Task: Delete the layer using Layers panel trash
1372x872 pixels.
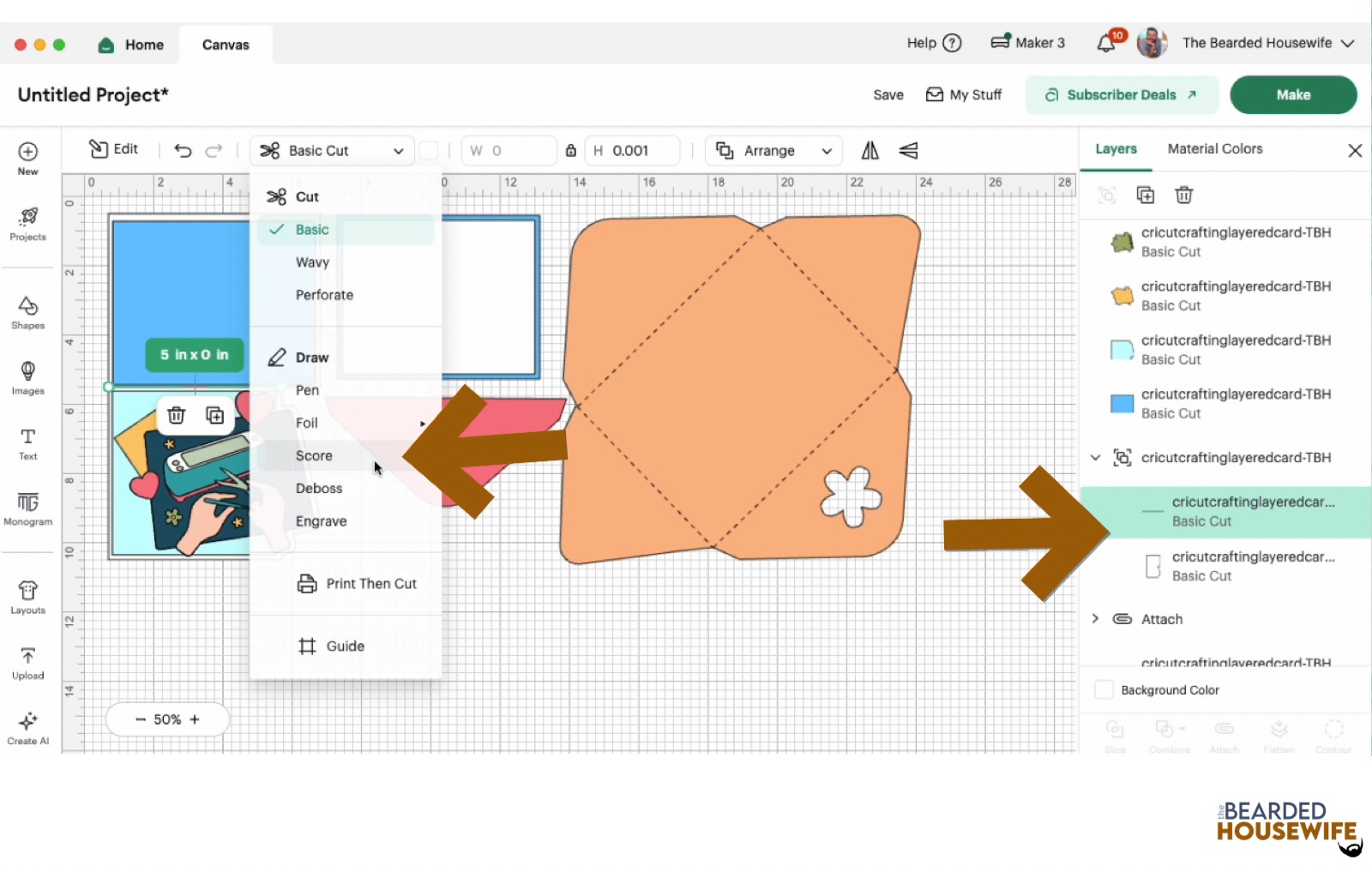Action: [x=1183, y=195]
